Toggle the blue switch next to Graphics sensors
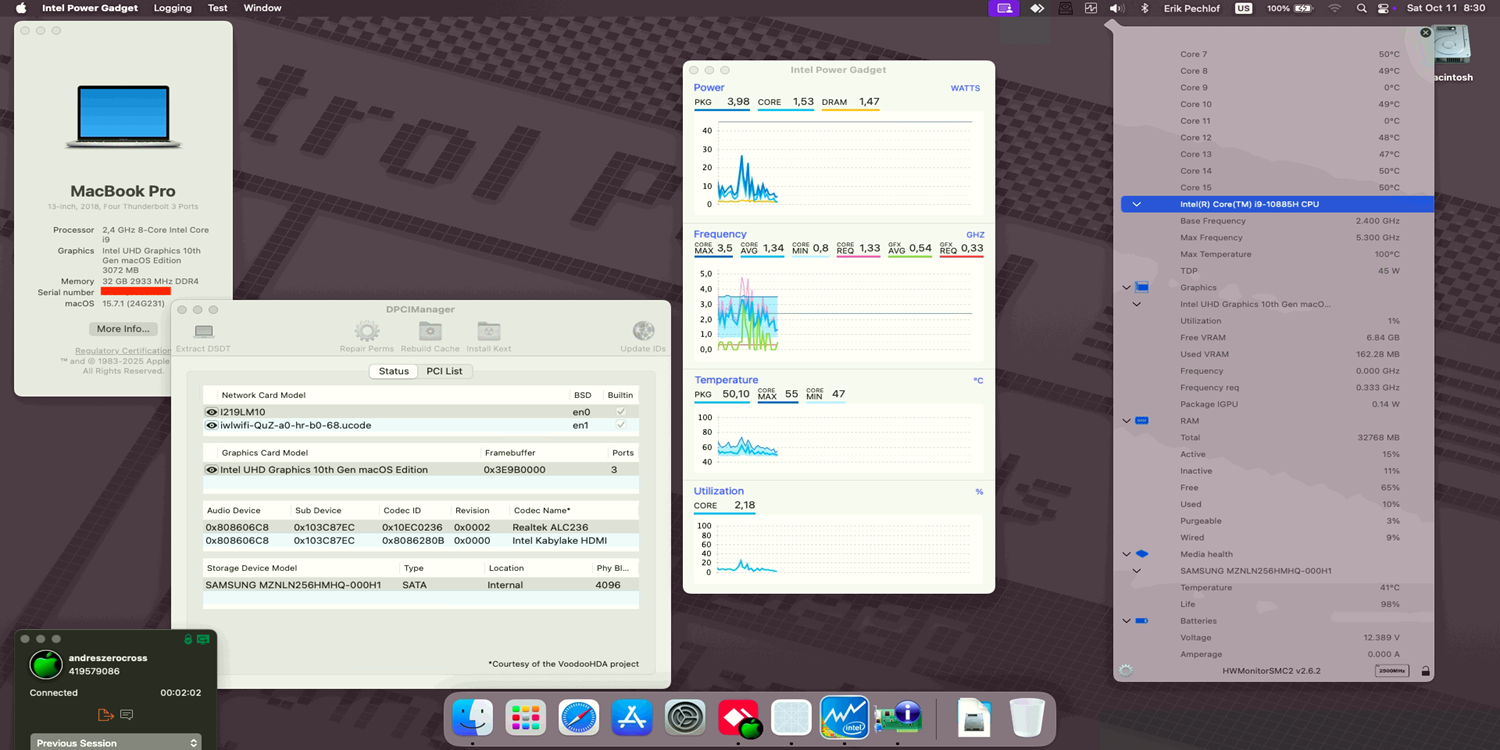The width and height of the screenshot is (1500, 750). pos(1141,287)
